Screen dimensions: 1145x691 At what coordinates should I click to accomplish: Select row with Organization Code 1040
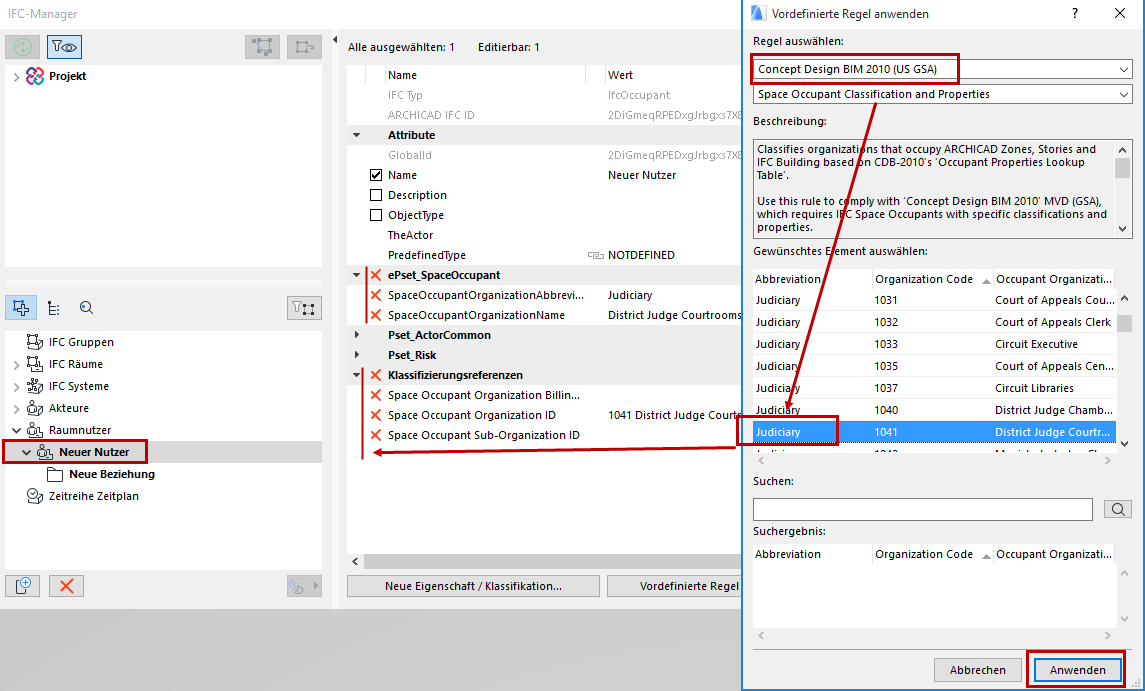click(x=934, y=410)
